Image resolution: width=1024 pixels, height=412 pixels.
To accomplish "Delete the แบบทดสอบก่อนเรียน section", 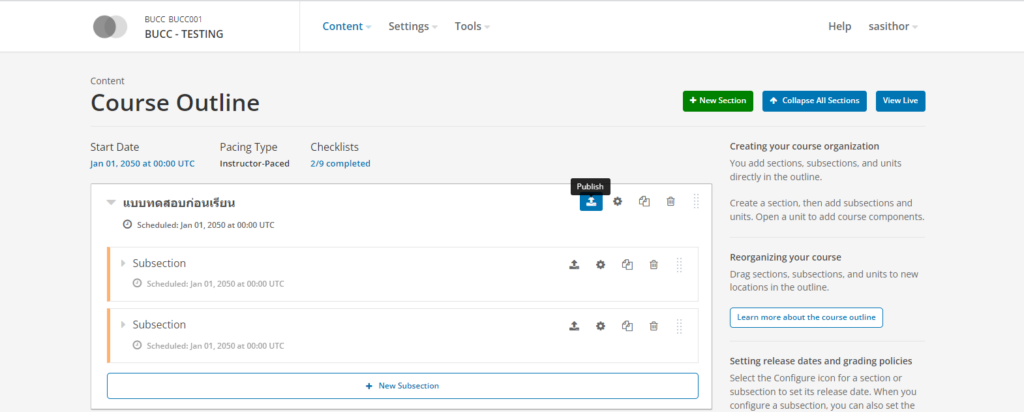I will click(x=671, y=202).
